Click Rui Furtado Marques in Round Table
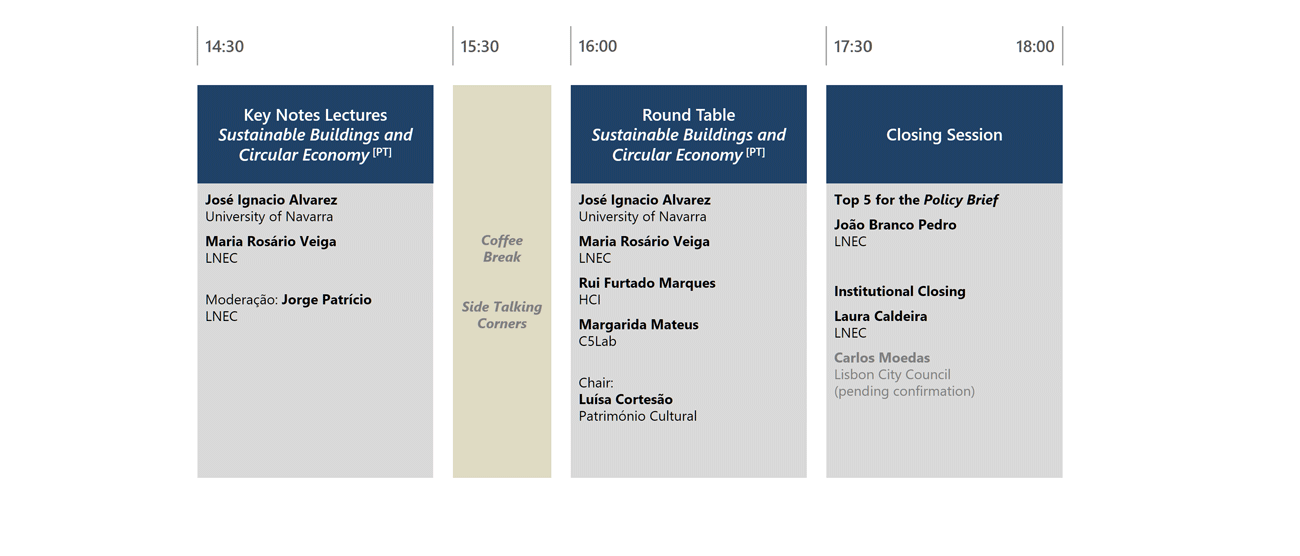The width and height of the screenshot is (1300, 556). click(x=647, y=283)
